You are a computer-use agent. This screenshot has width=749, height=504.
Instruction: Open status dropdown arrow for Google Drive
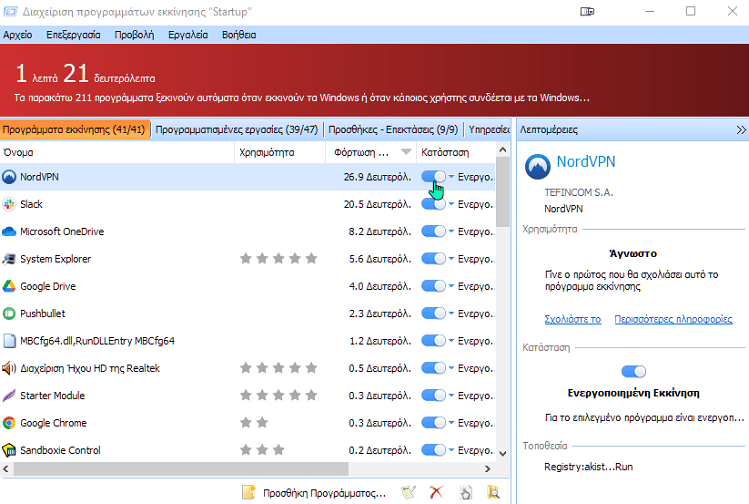coord(451,286)
